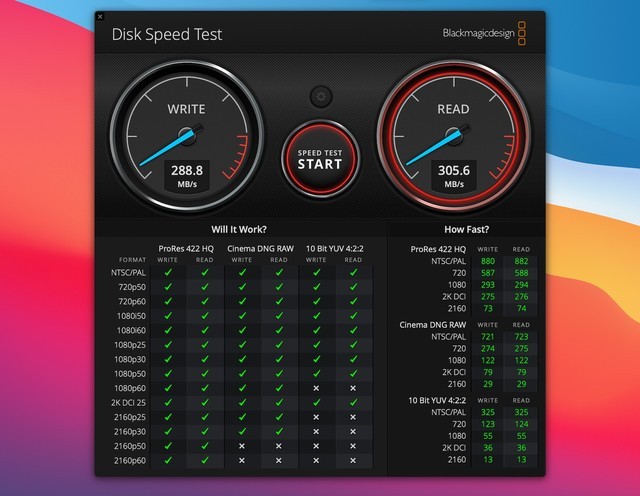Click the "How Fast?" heading
This screenshot has height=496, width=640.
coord(467,229)
